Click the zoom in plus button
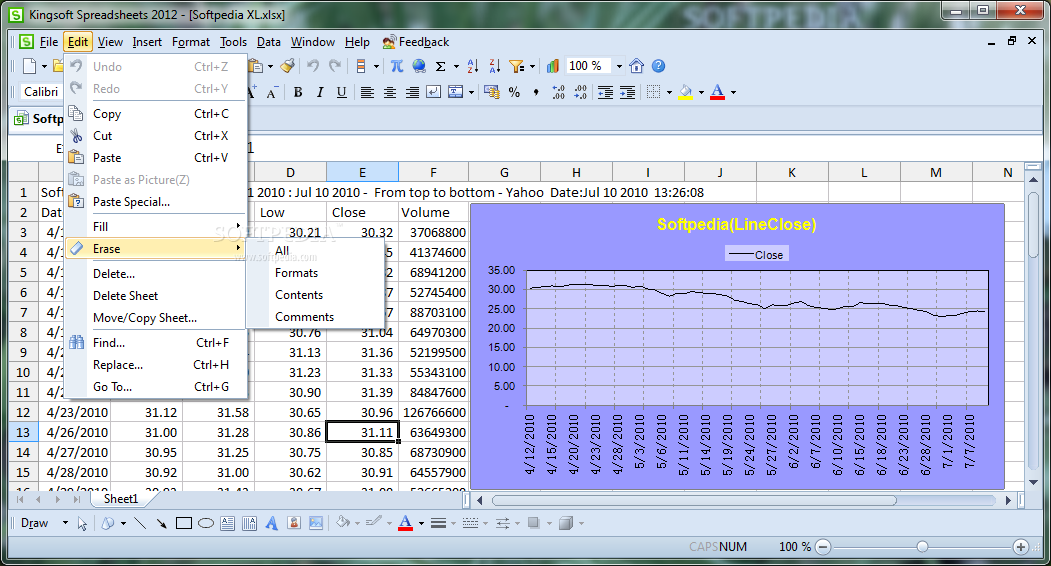The width and height of the screenshot is (1051, 566). point(1021,547)
